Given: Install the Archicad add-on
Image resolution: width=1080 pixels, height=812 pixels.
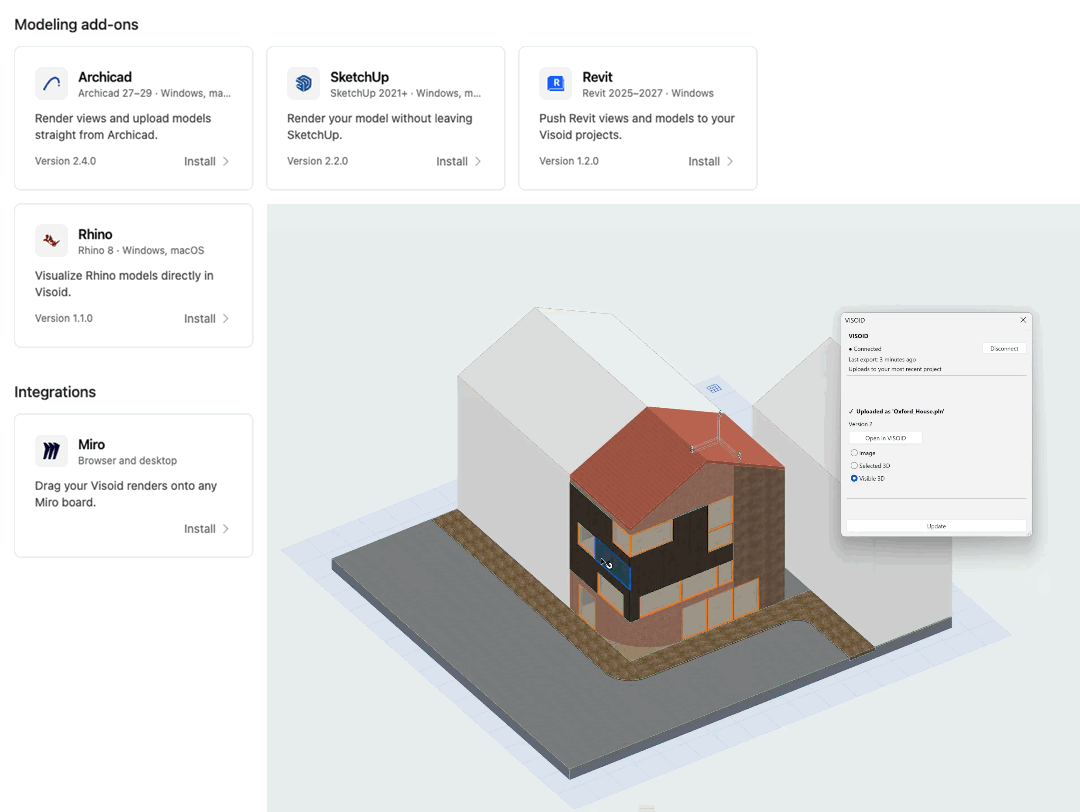Looking at the screenshot, I should click(207, 161).
